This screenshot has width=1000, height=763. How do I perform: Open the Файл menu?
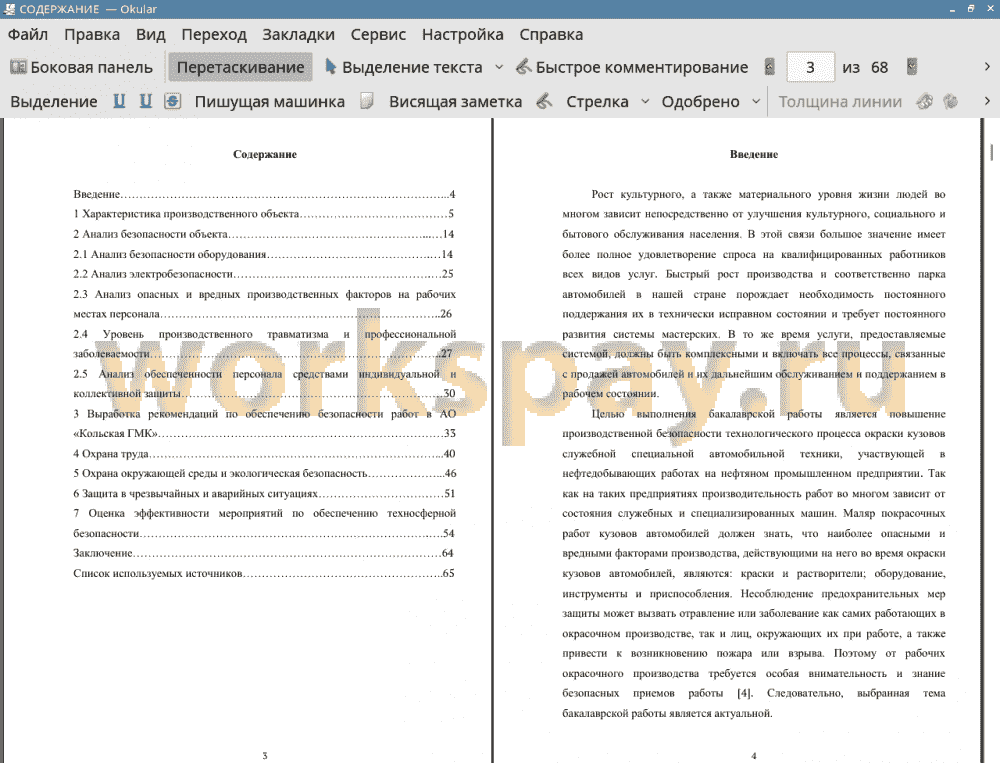[27, 34]
